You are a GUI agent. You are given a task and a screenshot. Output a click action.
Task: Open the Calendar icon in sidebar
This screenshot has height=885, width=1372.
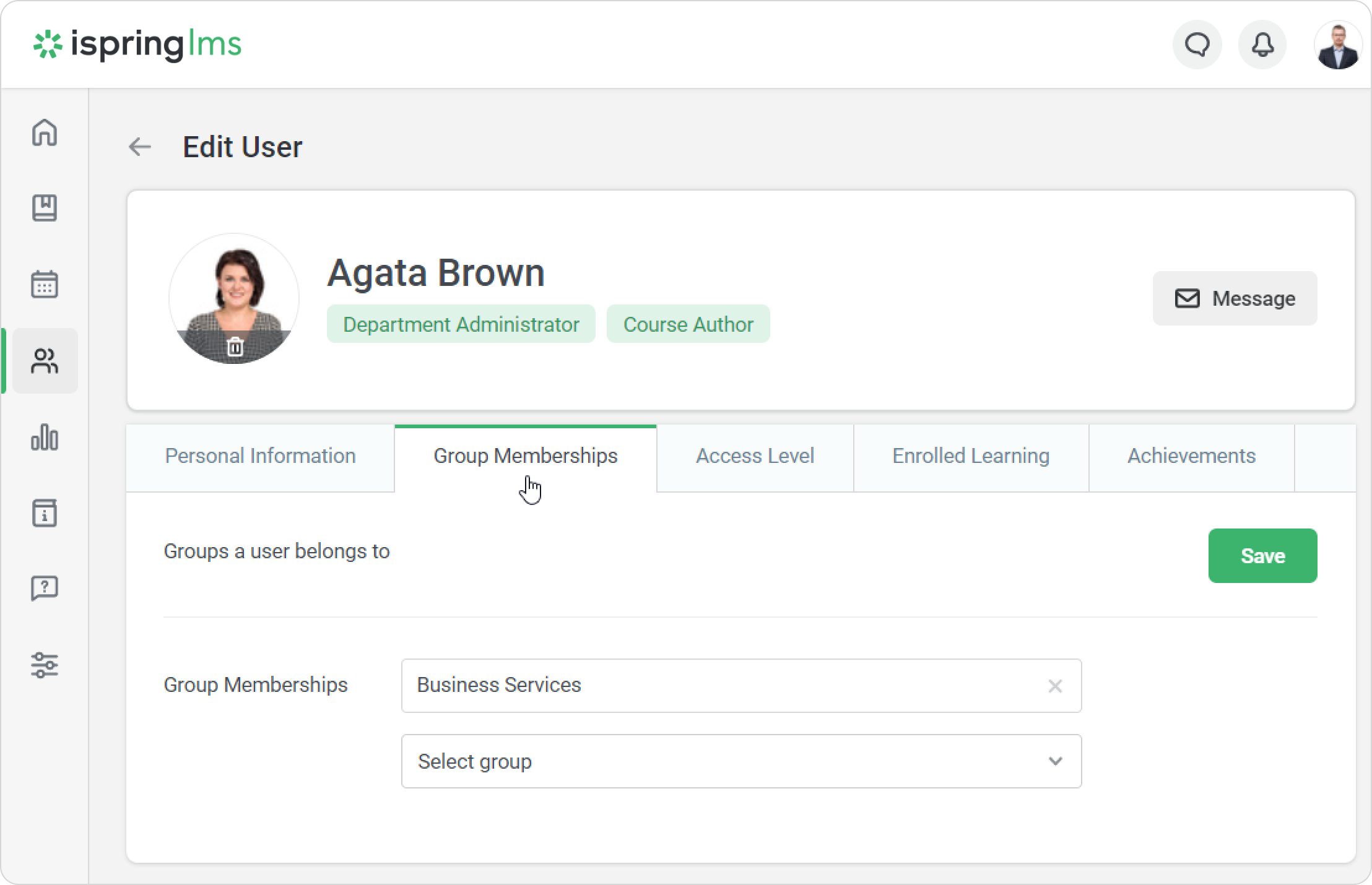45,285
